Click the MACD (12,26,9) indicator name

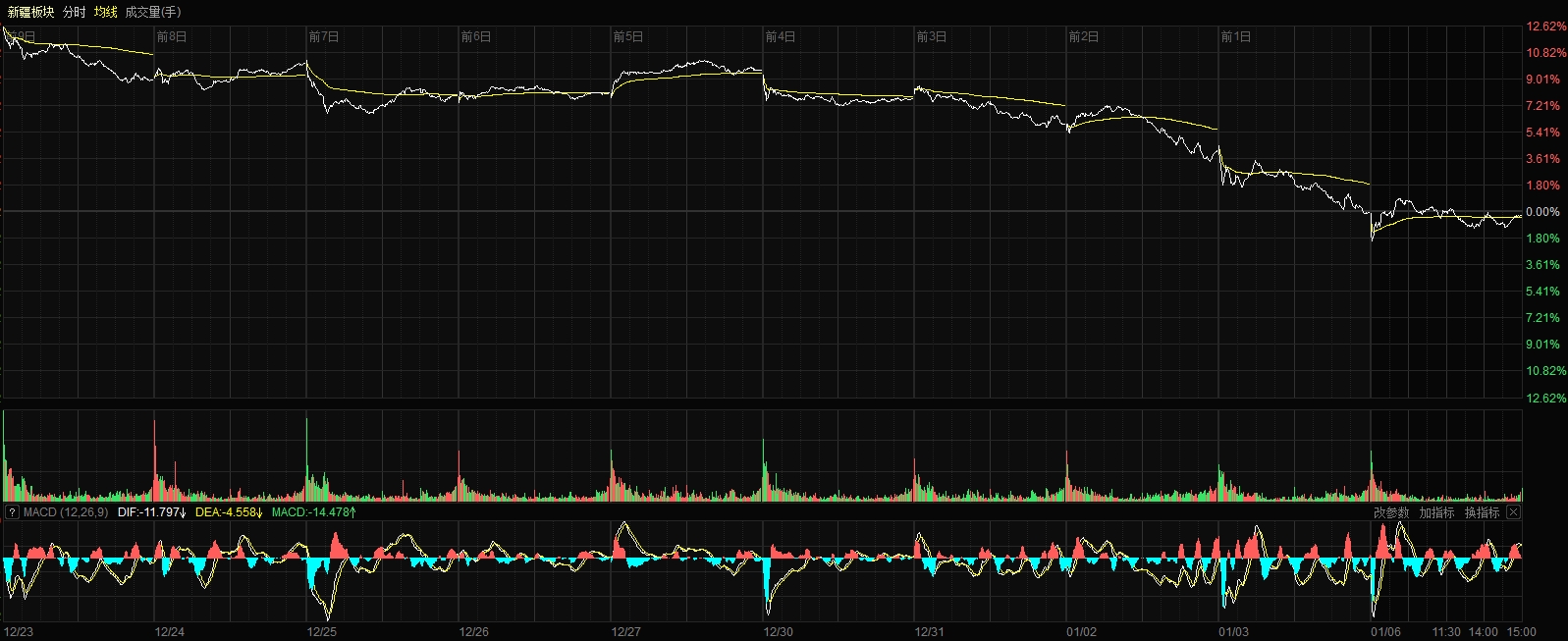click(66, 512)
